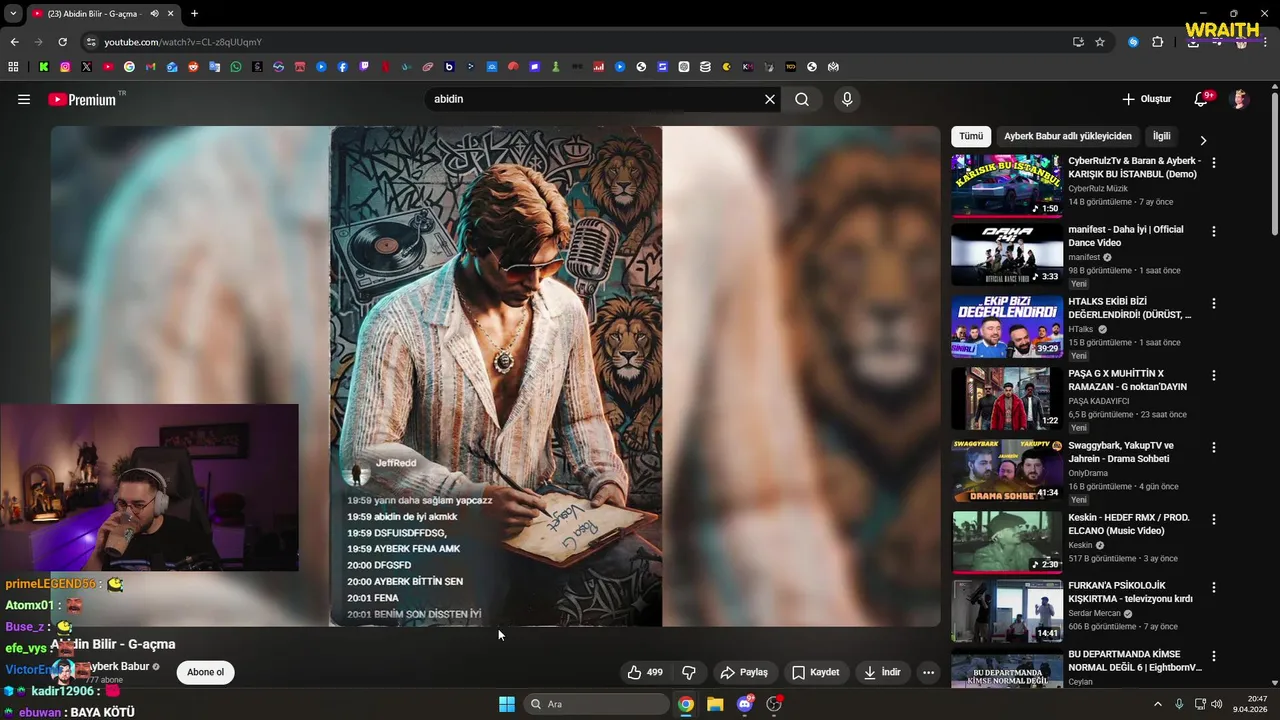1280x720 pixels.
Task: Open the Kick bookmark
Action: click(x=44, y=67)
